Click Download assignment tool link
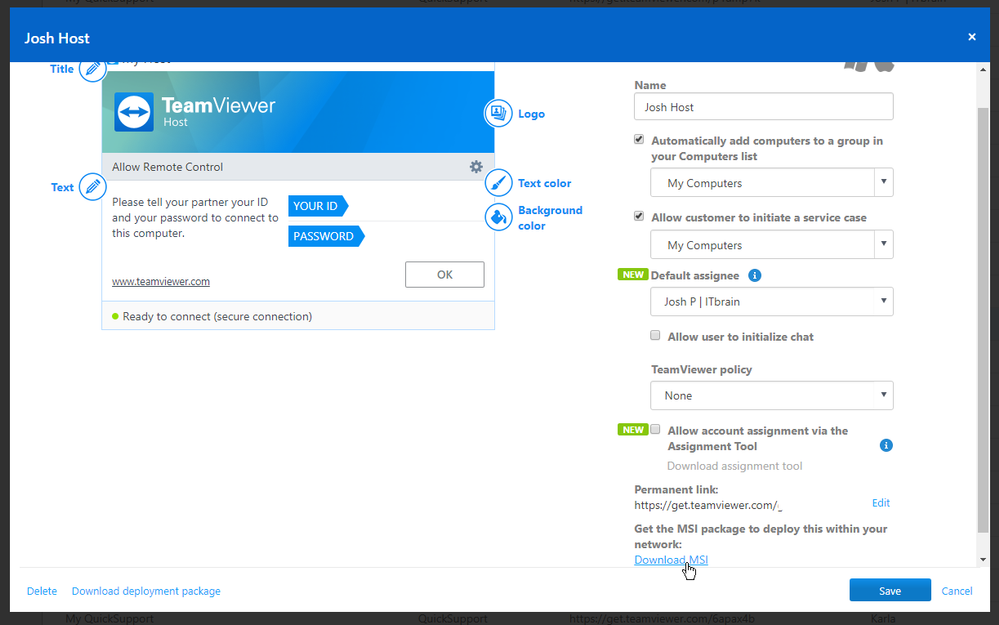This screenshot has height=625, width=999. pyautogui.click(x=735, y=466)
